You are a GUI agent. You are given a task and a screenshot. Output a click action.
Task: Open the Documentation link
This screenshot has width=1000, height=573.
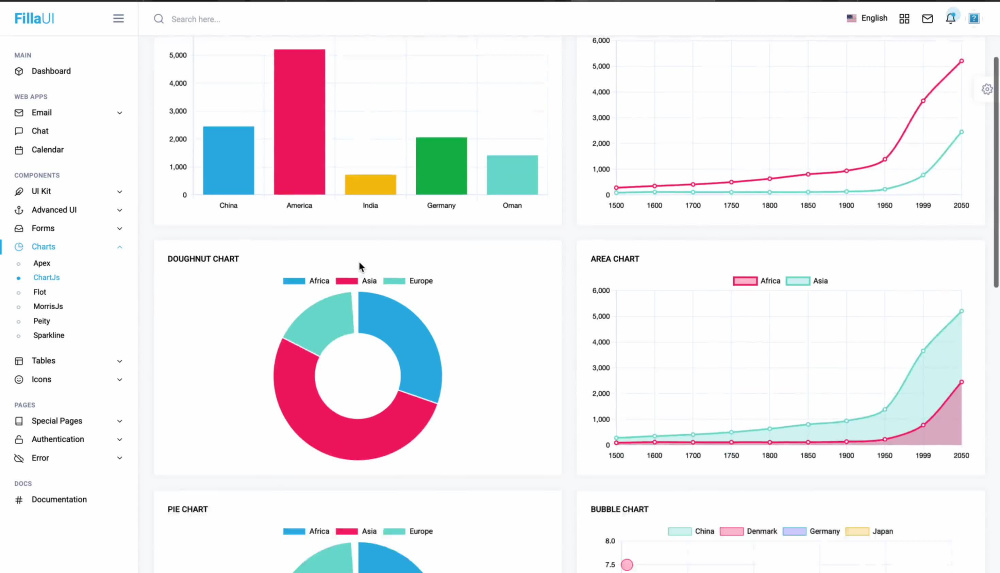(59, 500)
